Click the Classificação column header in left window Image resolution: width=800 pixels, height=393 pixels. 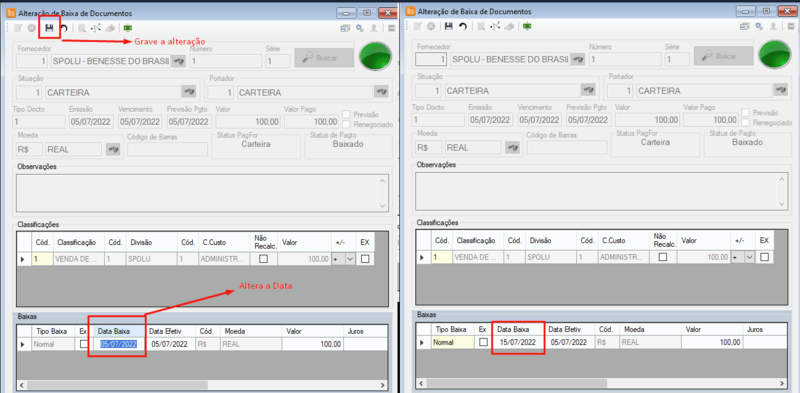(x=79, y=243)
